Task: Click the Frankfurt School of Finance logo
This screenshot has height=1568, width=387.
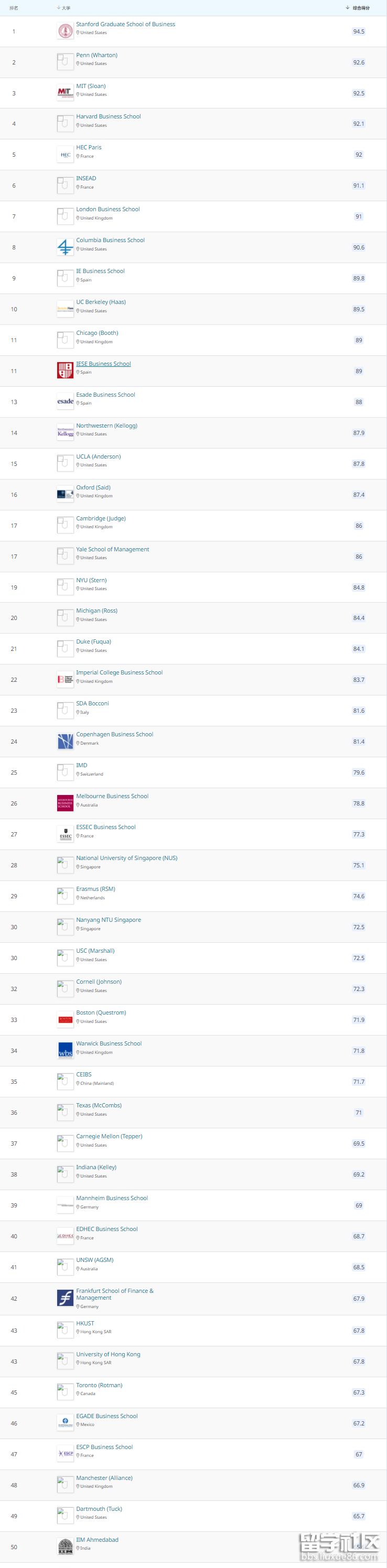Action: pos(64,1298)
